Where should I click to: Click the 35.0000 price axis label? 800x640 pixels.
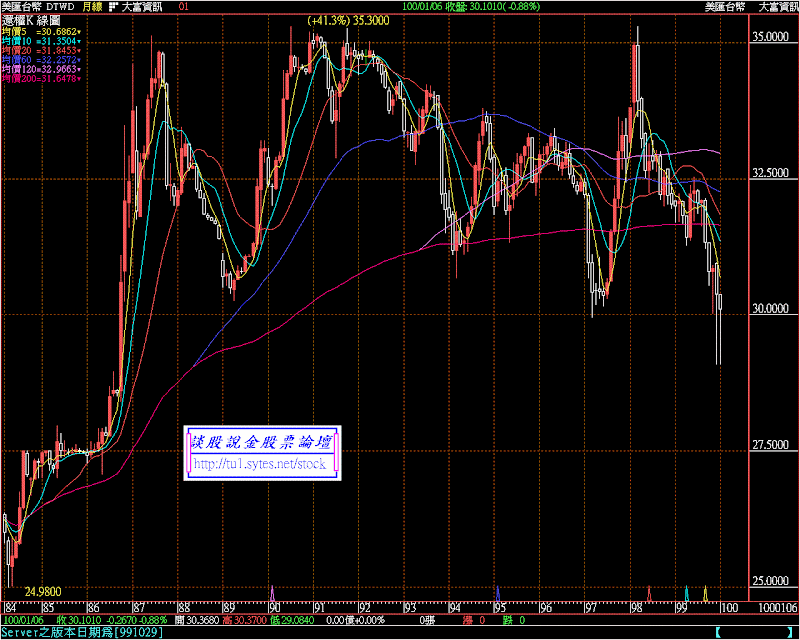771,37
